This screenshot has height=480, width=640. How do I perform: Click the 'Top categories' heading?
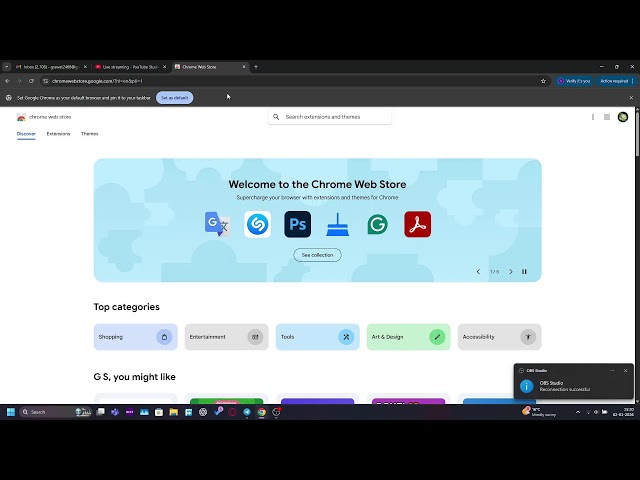[x=127, y=307]
